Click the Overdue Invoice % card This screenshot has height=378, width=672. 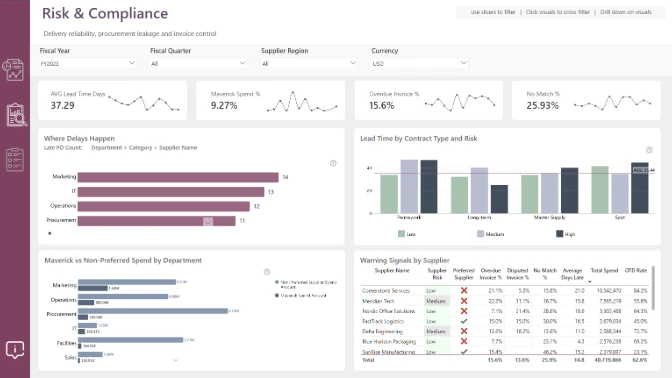click(429, 100)
